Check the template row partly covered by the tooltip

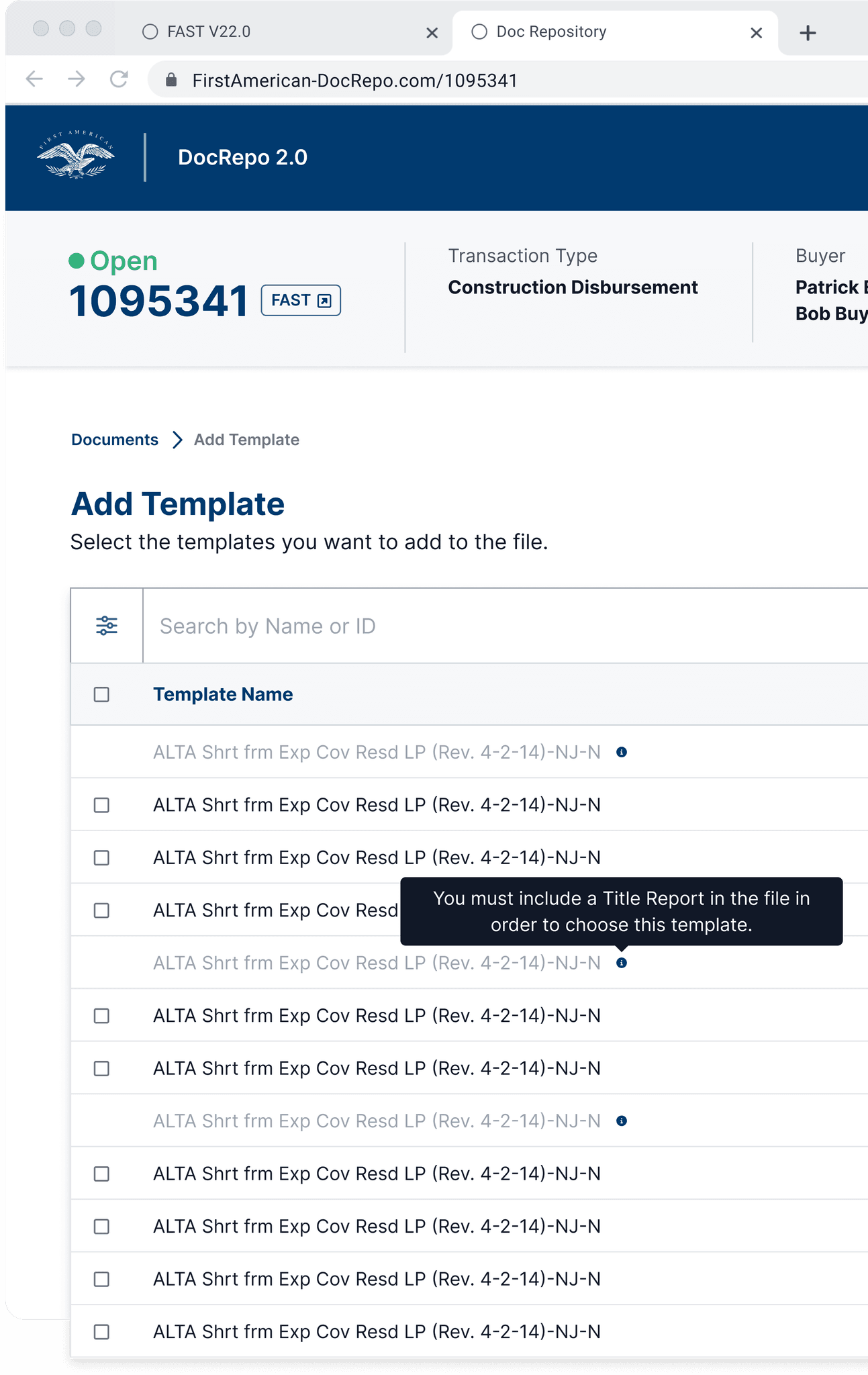101,910
